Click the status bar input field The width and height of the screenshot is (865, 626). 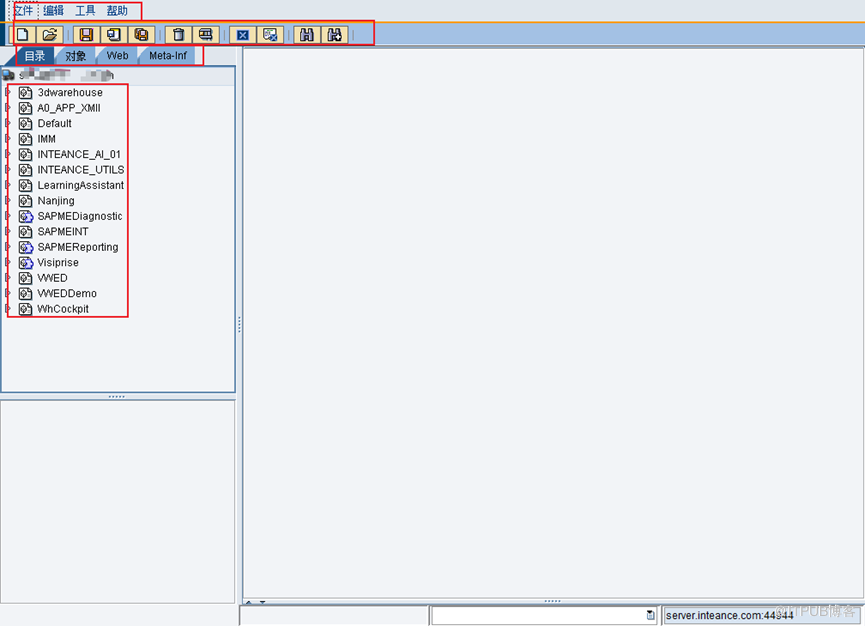click(x=538, y=616)
